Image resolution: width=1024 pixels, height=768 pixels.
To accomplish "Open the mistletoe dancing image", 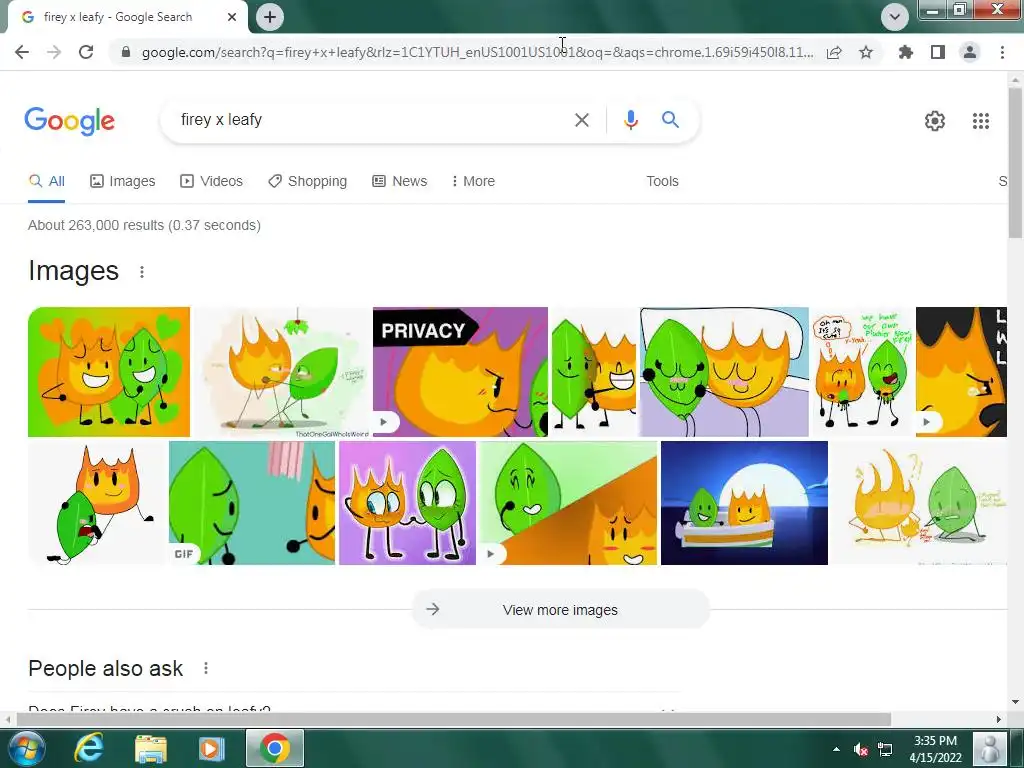I will (281, 372).
